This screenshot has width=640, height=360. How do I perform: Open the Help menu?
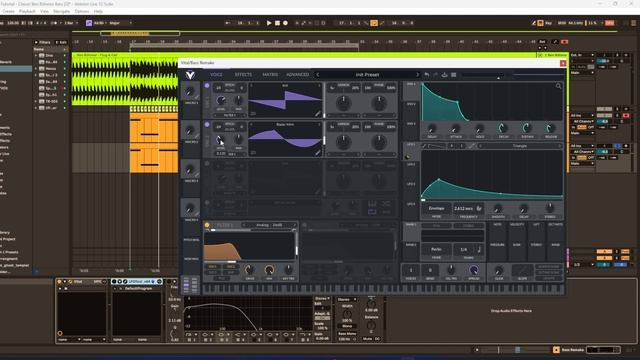(98, 11)
